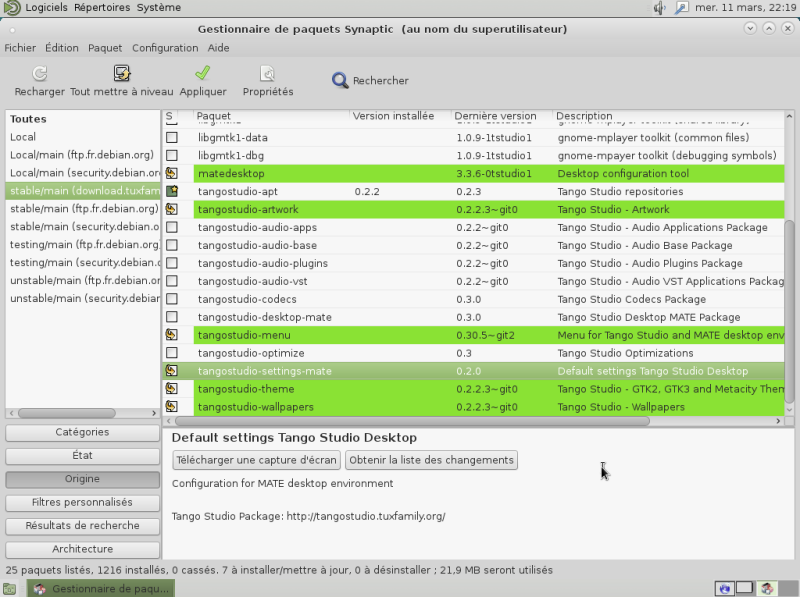Screen dimensions: 800x597
Task: Click the MATE logo menu icon
Action: click(12, 8)
